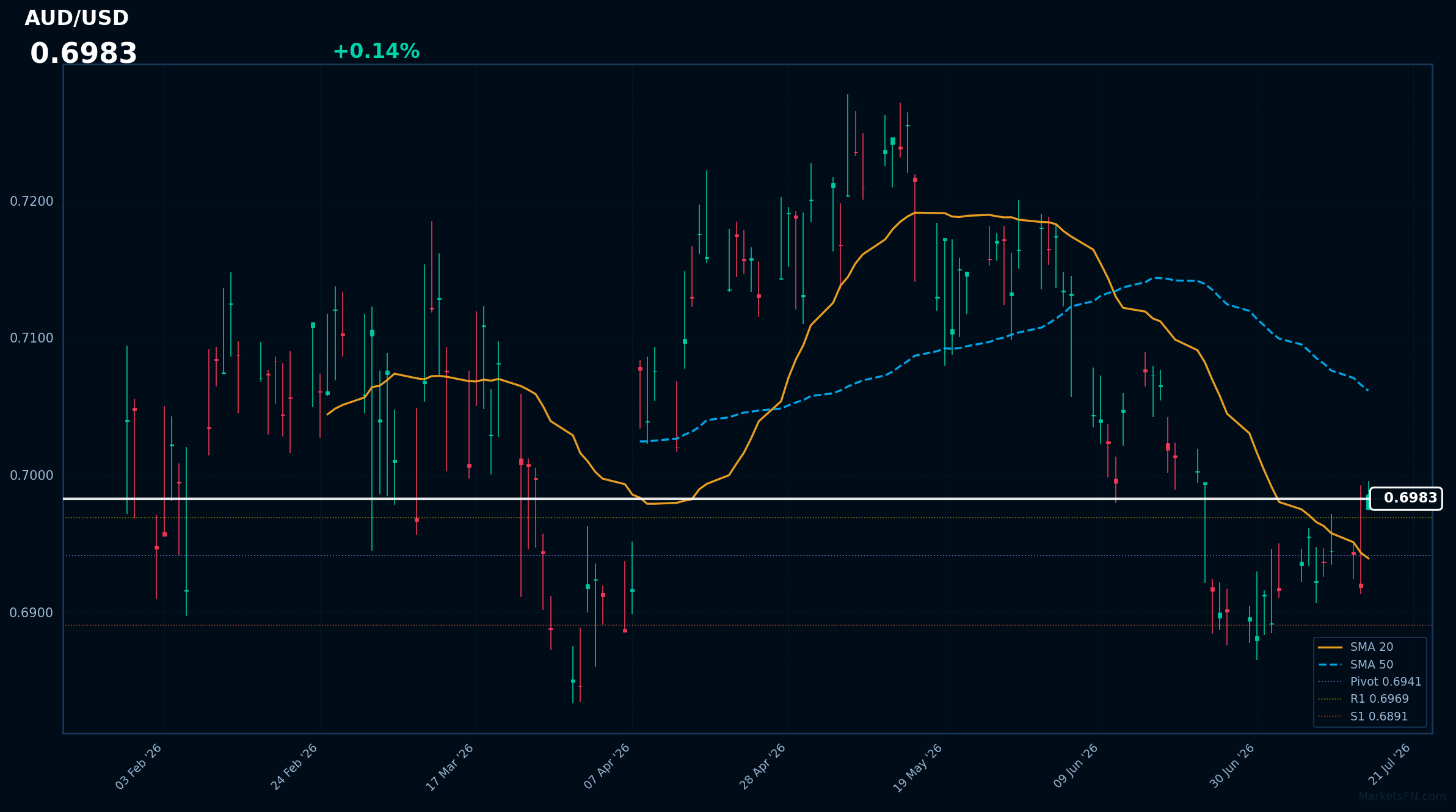Click the 30 Jun '26 date label

[x=1232, y=766]
